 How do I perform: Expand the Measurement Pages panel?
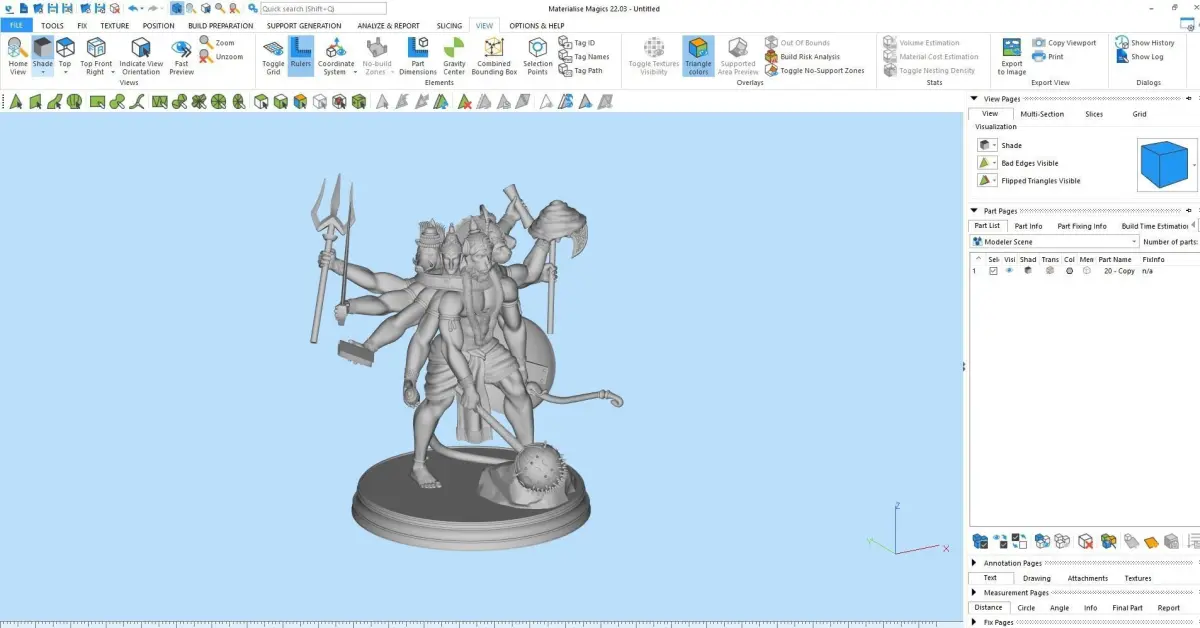tap(975, 593)
